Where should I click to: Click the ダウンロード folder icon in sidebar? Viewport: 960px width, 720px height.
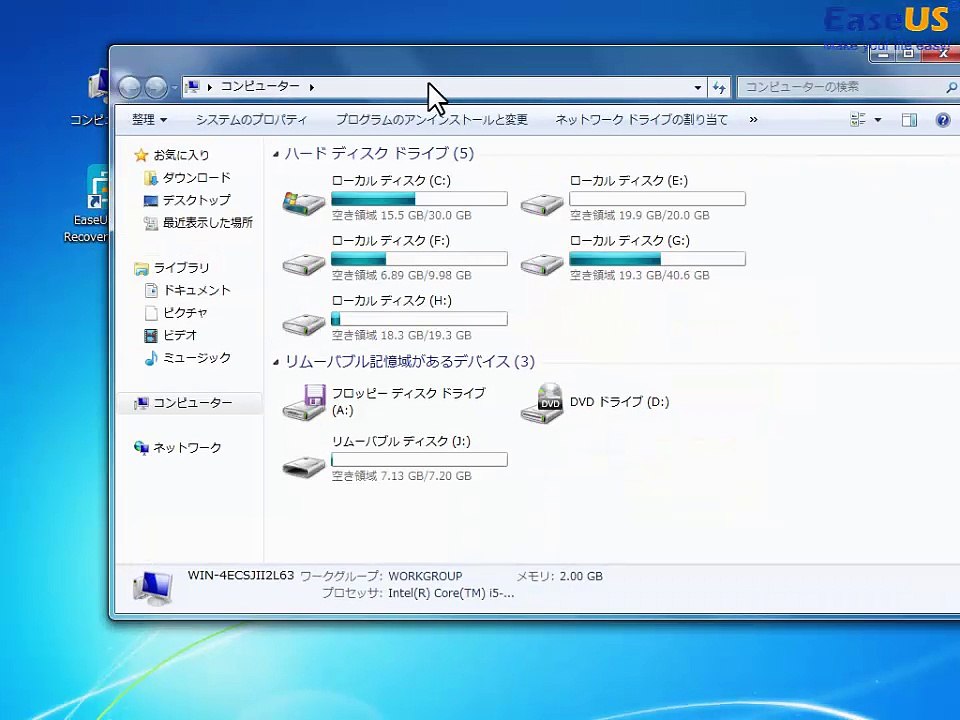(x=151, y=178)
